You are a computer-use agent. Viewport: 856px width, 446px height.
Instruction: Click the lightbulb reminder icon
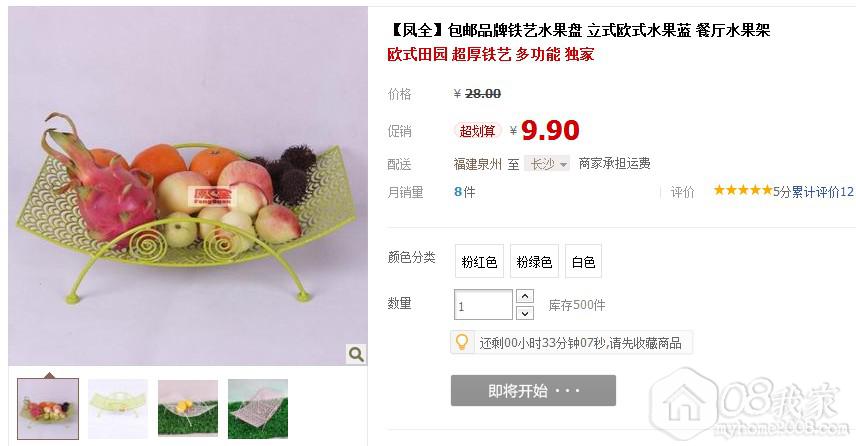click(x=462, y=342)
